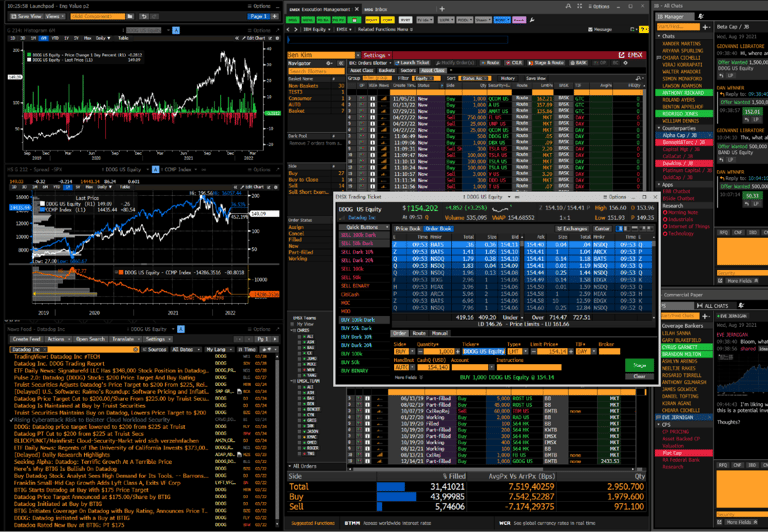The image size is (768, 532).
Task: Open the Baskets tab in orders blotter
Action: point(387,71)
